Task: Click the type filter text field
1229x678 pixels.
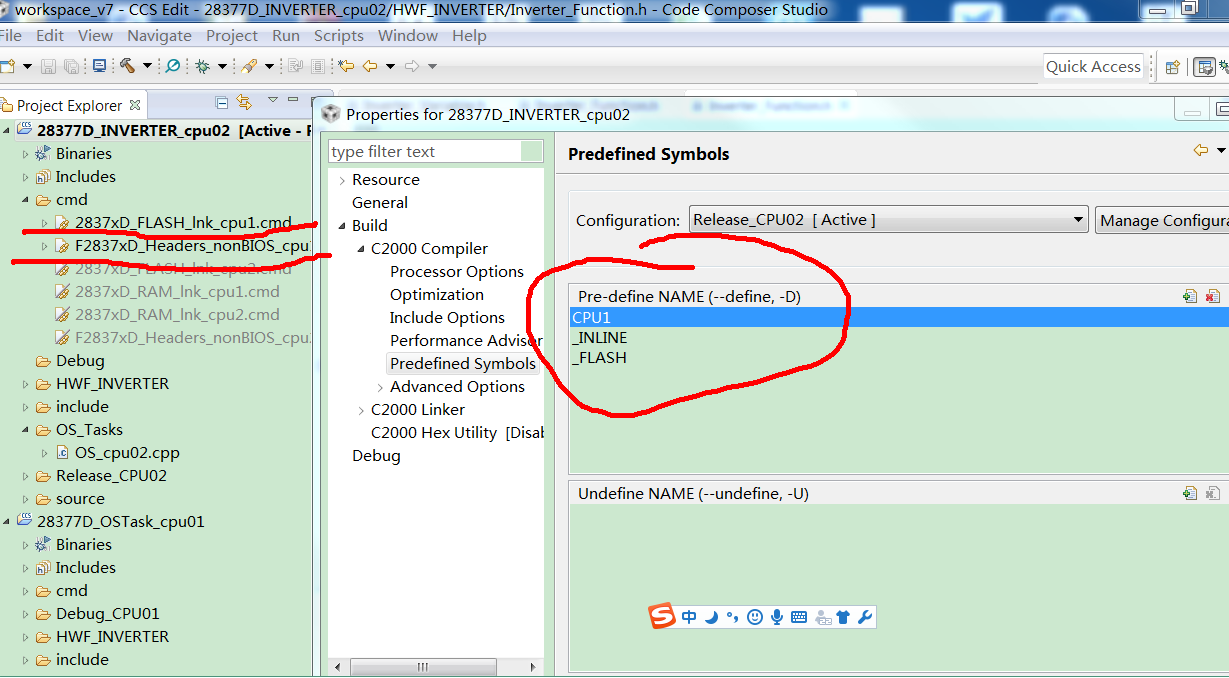Action: tap(436, 152)
